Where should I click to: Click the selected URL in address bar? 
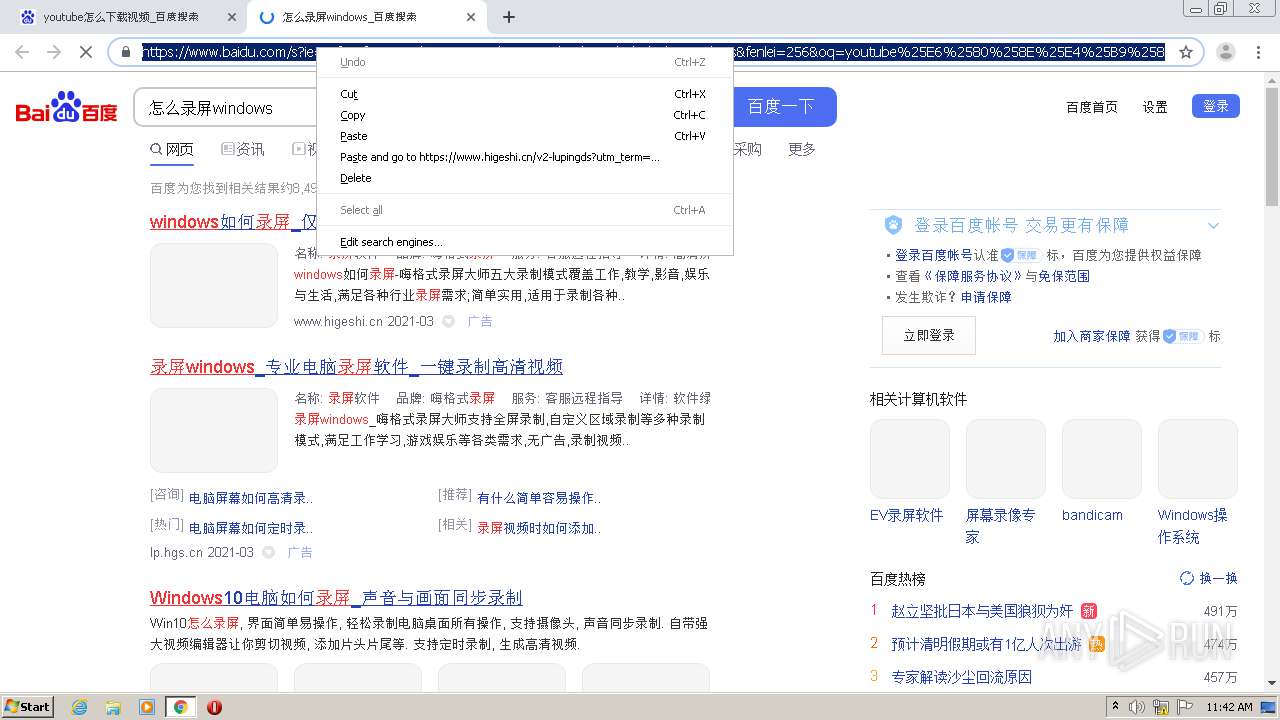coord(653,52)
